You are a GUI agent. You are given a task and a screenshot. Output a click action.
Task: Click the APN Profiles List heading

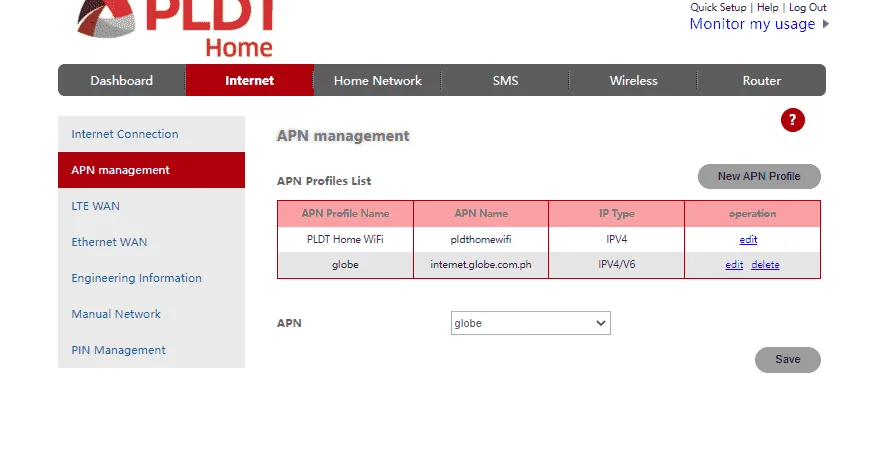coord(324,181)
